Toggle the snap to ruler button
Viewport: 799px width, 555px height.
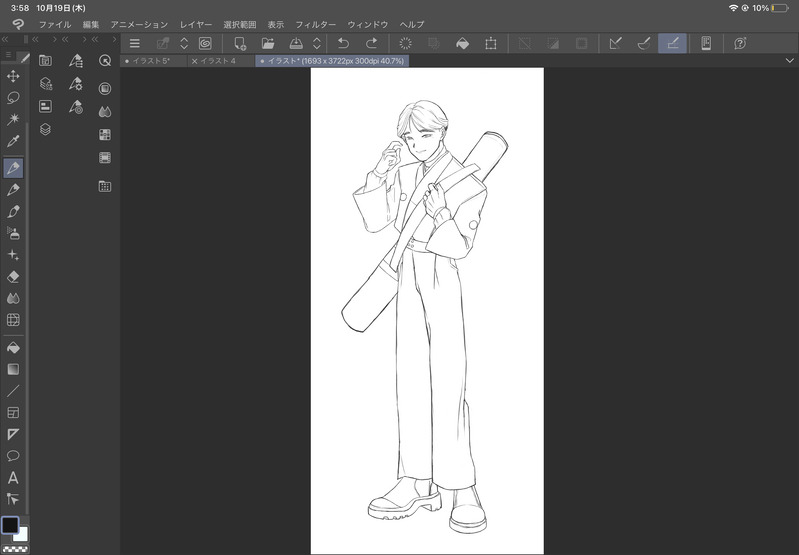tap(615, 43)
